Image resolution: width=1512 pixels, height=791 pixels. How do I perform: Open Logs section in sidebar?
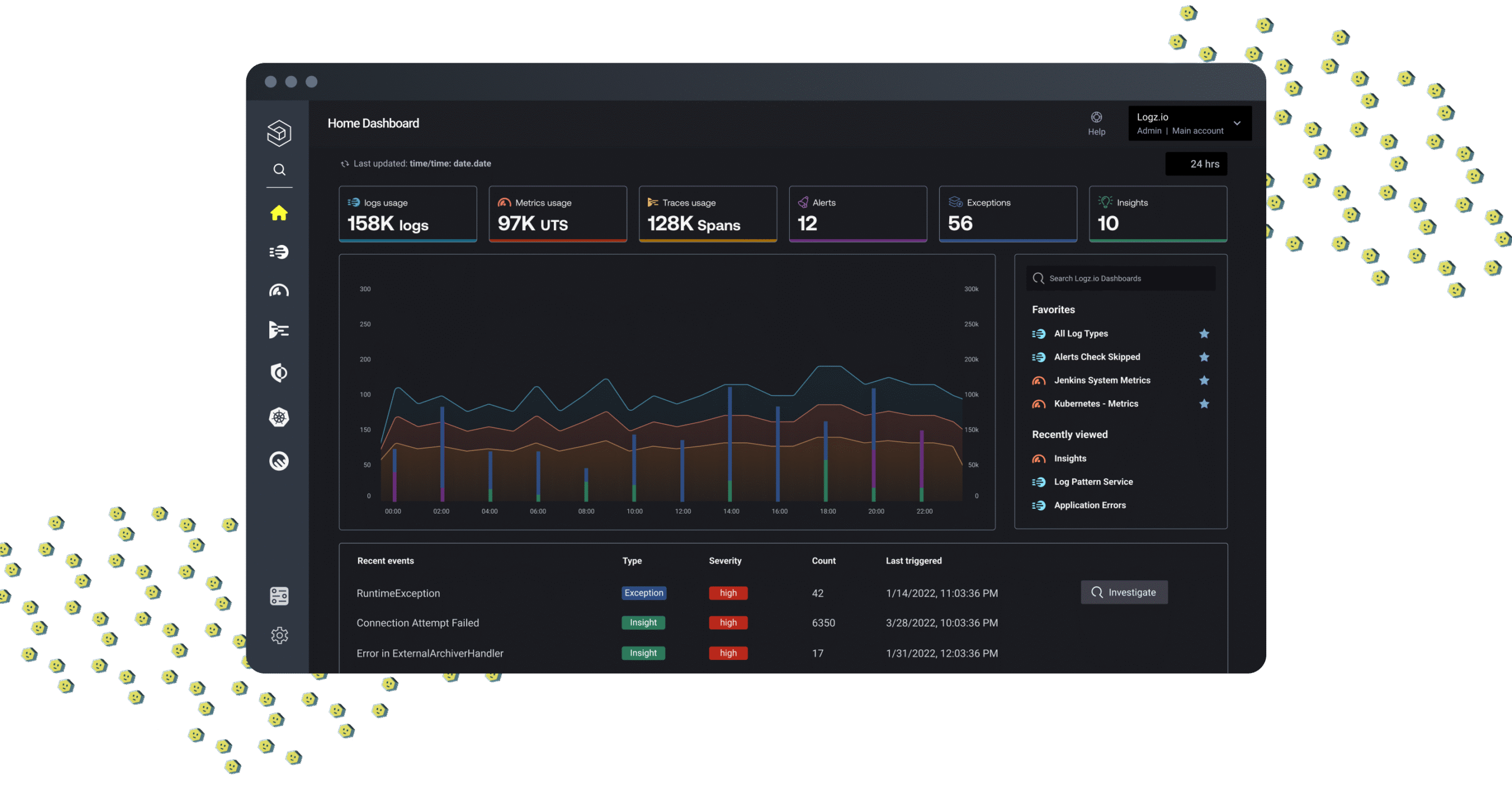[279, 252]
